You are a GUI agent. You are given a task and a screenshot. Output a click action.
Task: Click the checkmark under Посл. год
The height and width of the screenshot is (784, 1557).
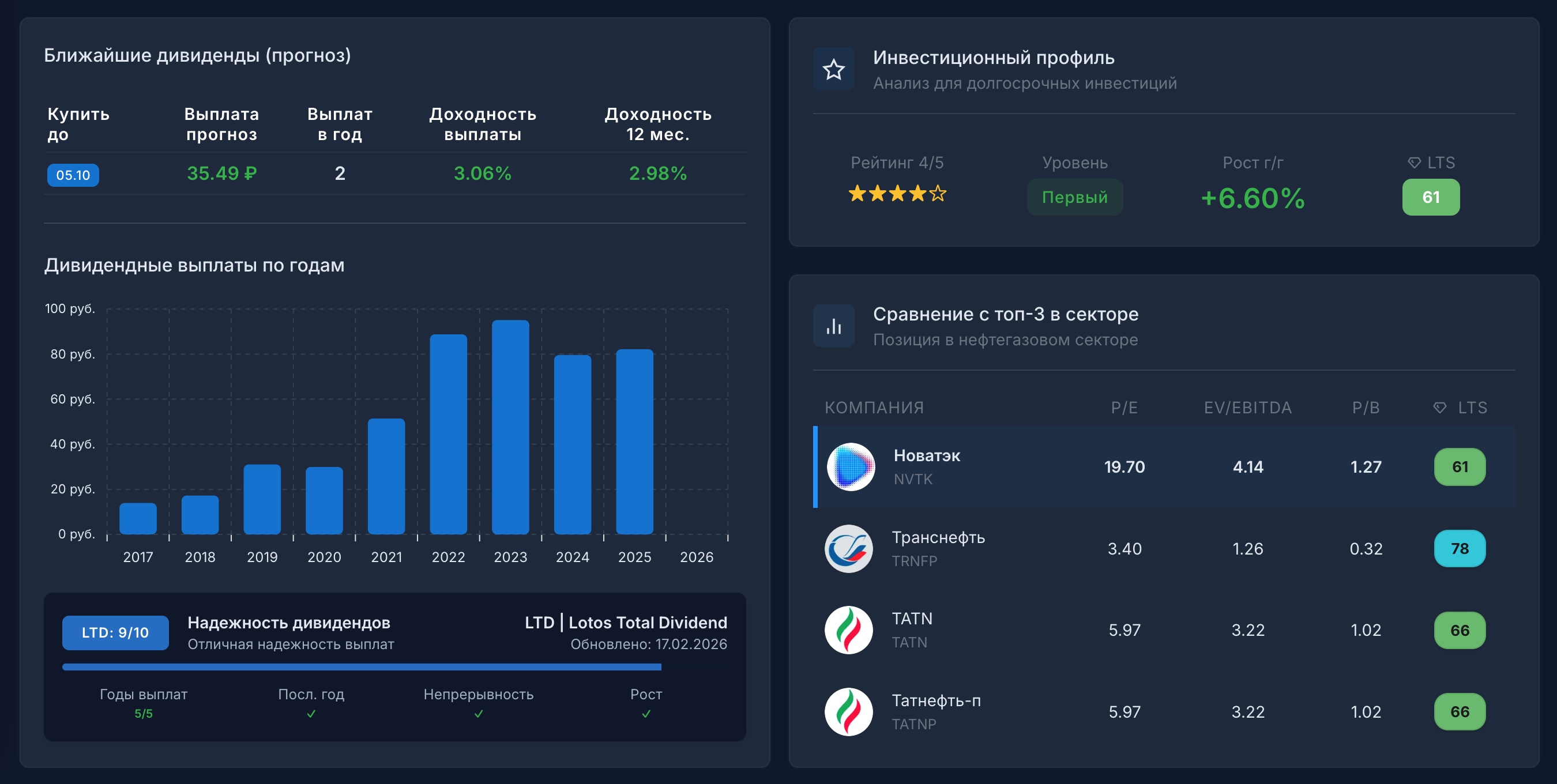[311, 714]
